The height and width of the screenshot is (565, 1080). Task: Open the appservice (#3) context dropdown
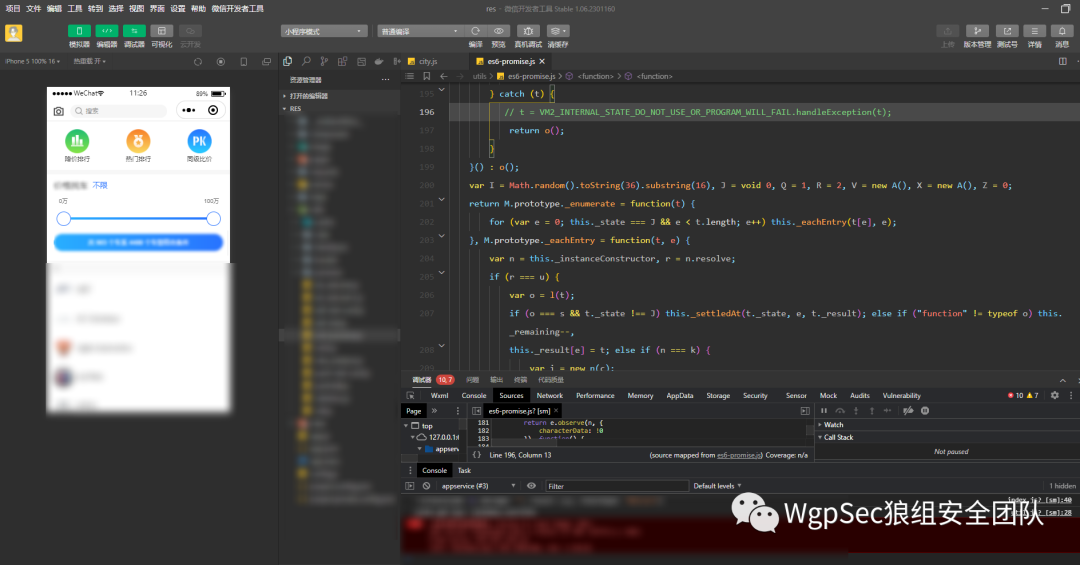point(479,486)
